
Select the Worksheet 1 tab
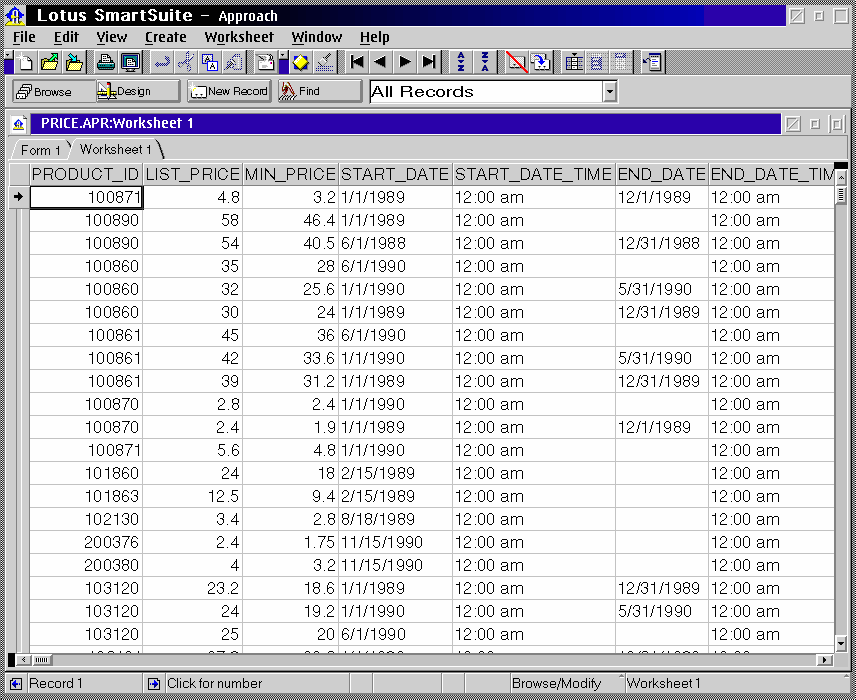point(116,149)
